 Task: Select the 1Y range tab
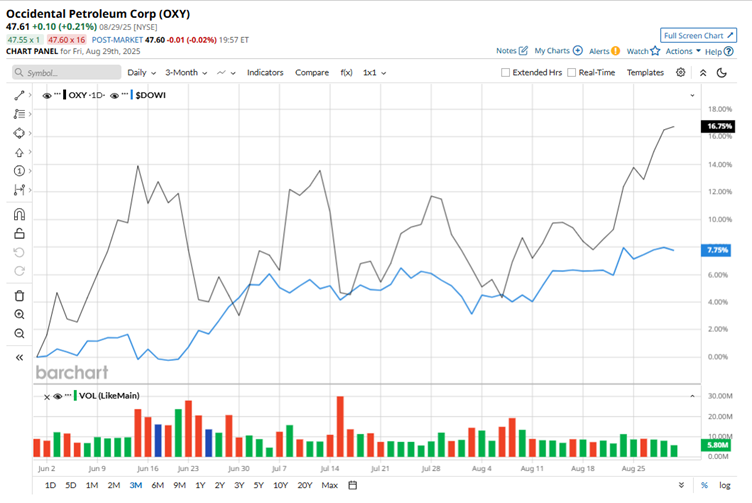200,485
